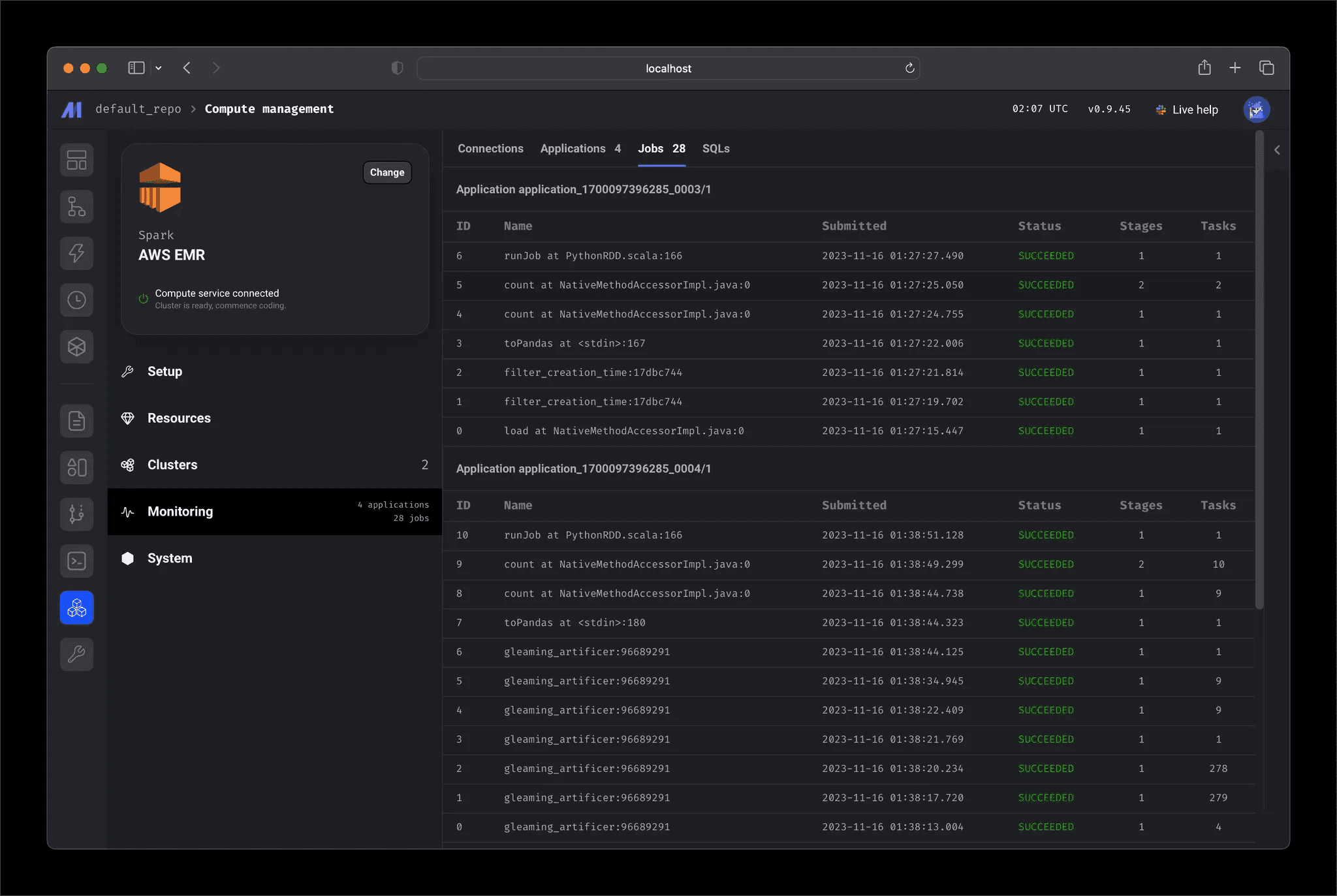Open the user avatar profile

coord(1256,110)
